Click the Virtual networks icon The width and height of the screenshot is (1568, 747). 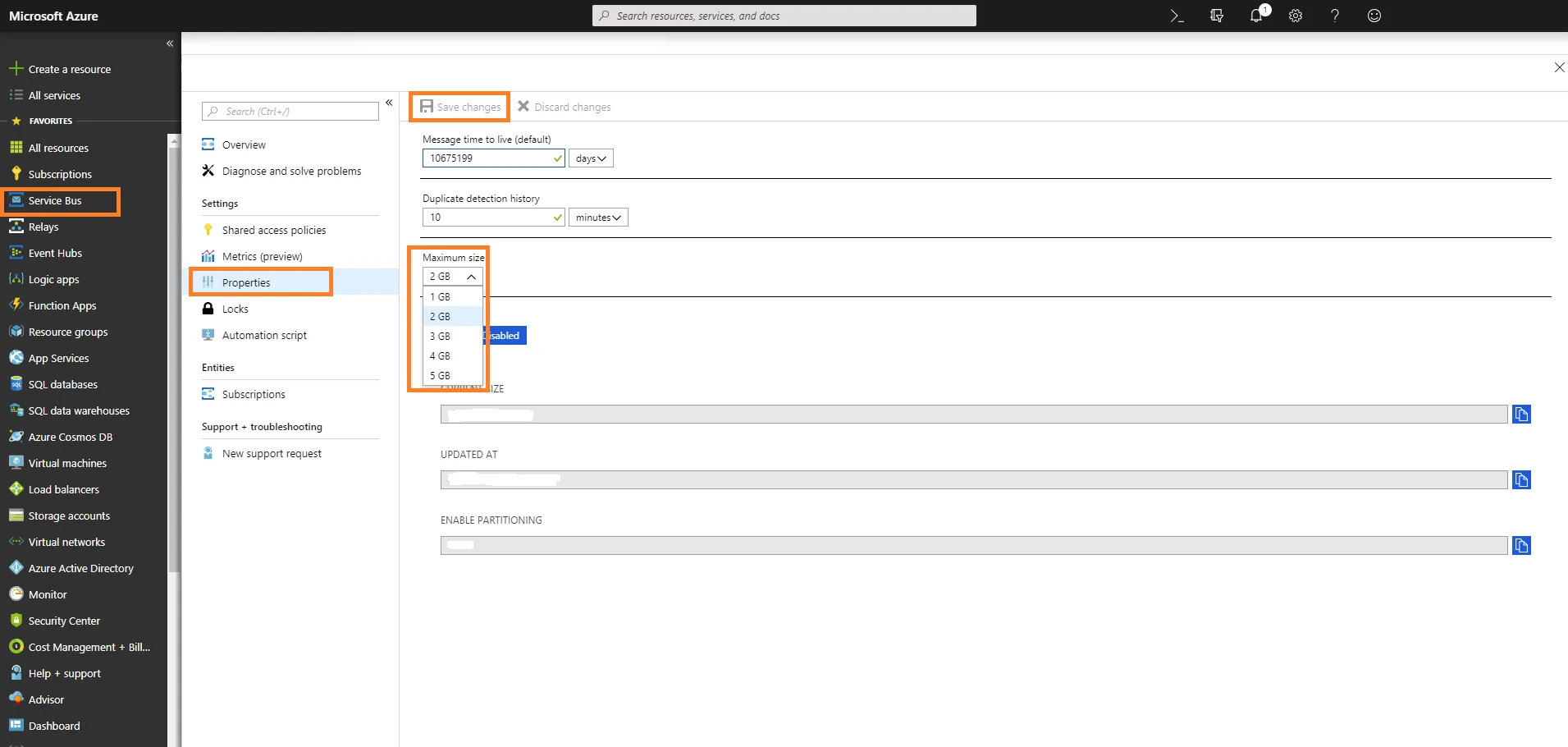point(16,542)
